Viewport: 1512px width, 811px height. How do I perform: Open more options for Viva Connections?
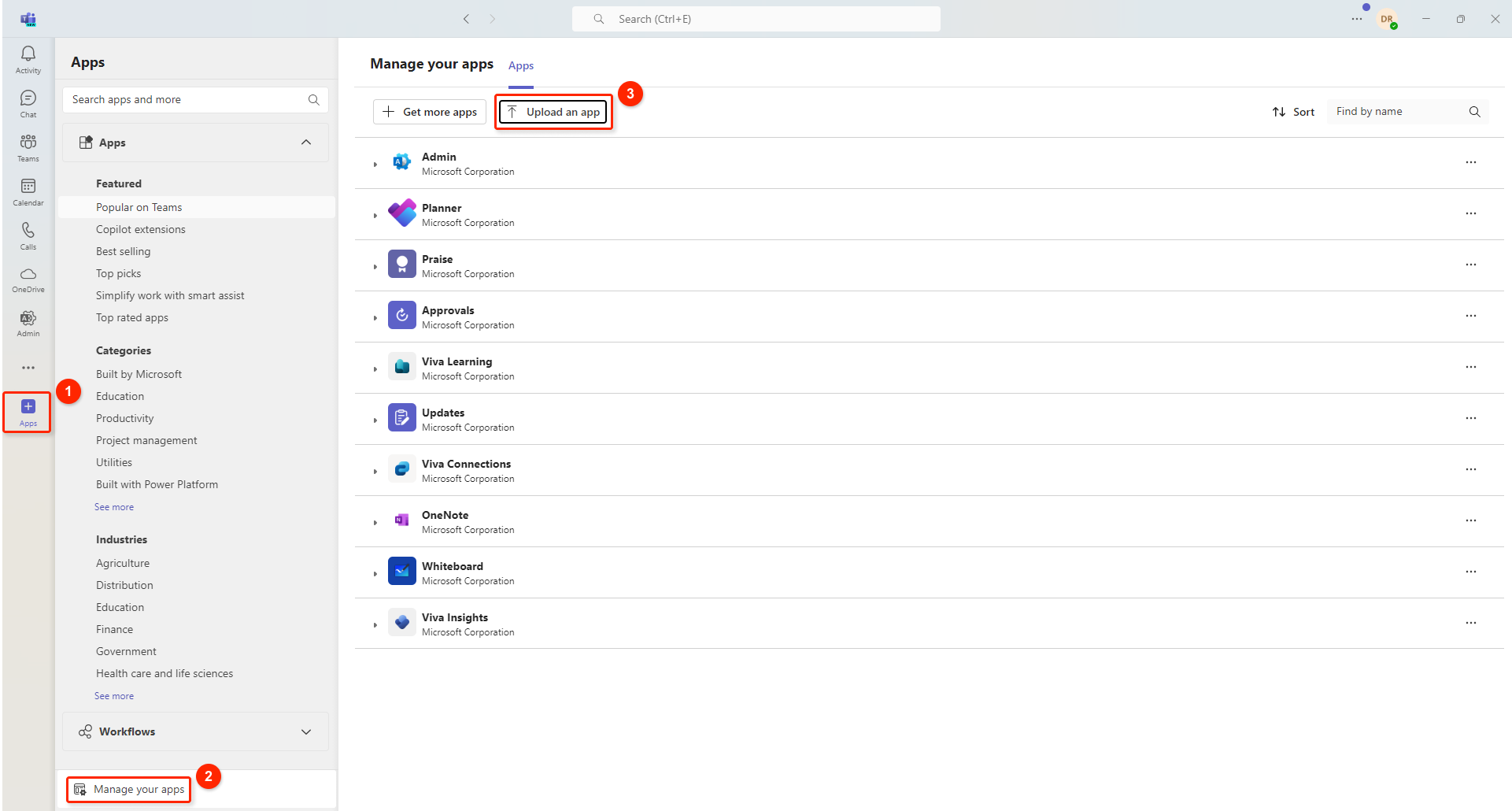point(1470,469)
